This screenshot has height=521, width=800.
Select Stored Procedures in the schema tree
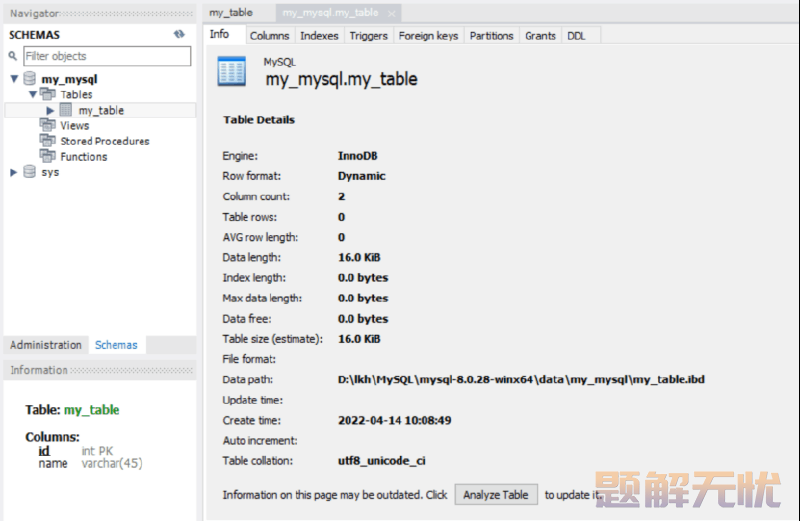tap(105, 141)
